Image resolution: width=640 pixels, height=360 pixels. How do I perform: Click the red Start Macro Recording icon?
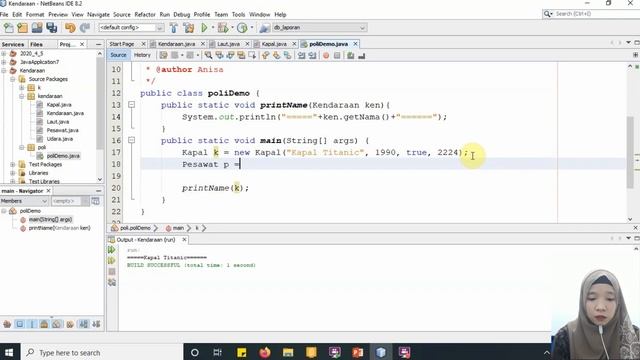[x=326, y=56]
